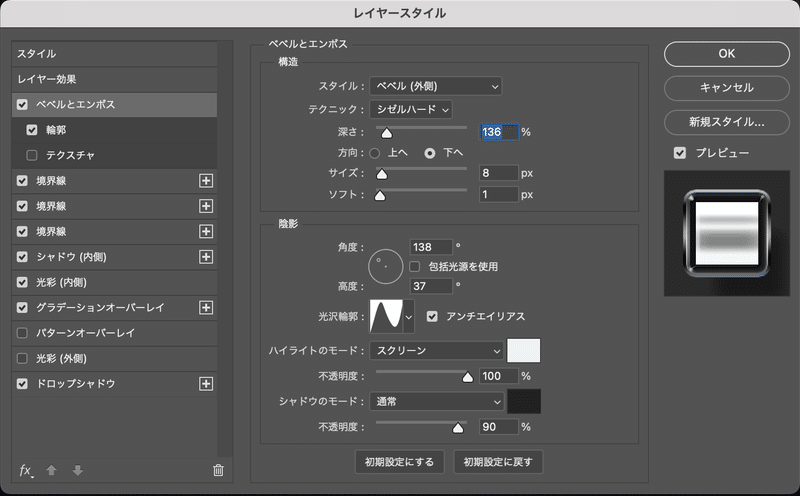Open the 光彩 (内側) settings row

[x=114, y=282]
